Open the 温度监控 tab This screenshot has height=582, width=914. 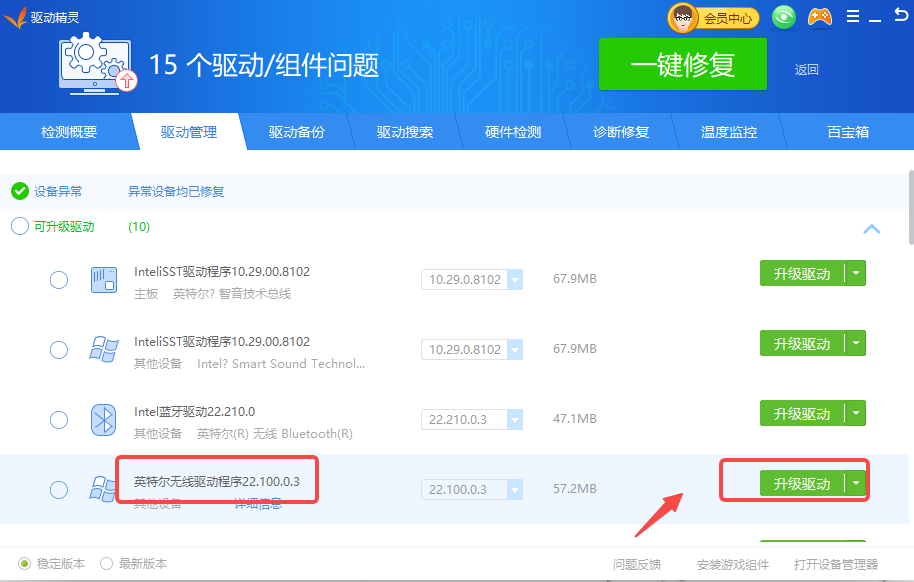point(729,132)
